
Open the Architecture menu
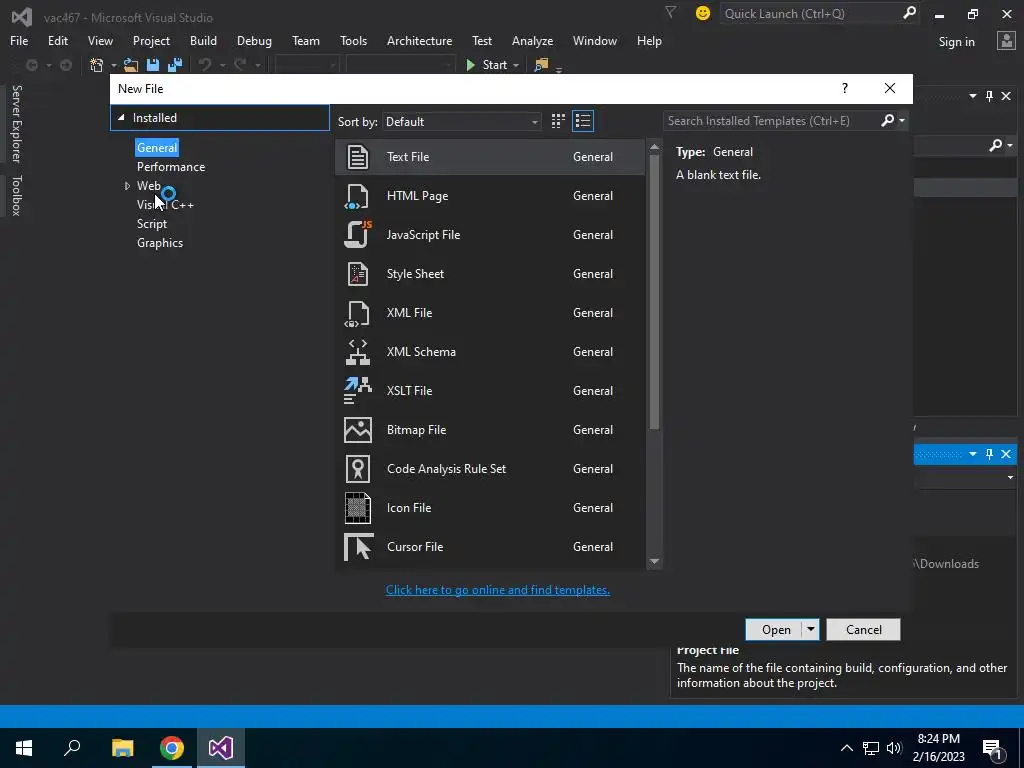point(419,40)
